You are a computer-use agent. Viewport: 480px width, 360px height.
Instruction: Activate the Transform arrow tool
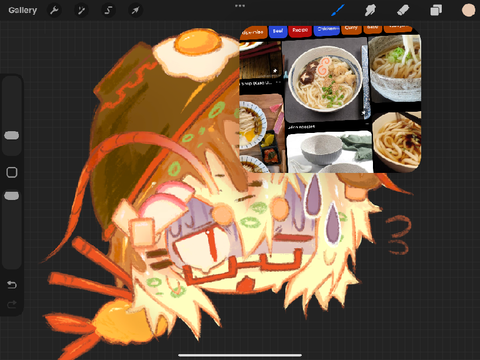click(x=135, y=10)
